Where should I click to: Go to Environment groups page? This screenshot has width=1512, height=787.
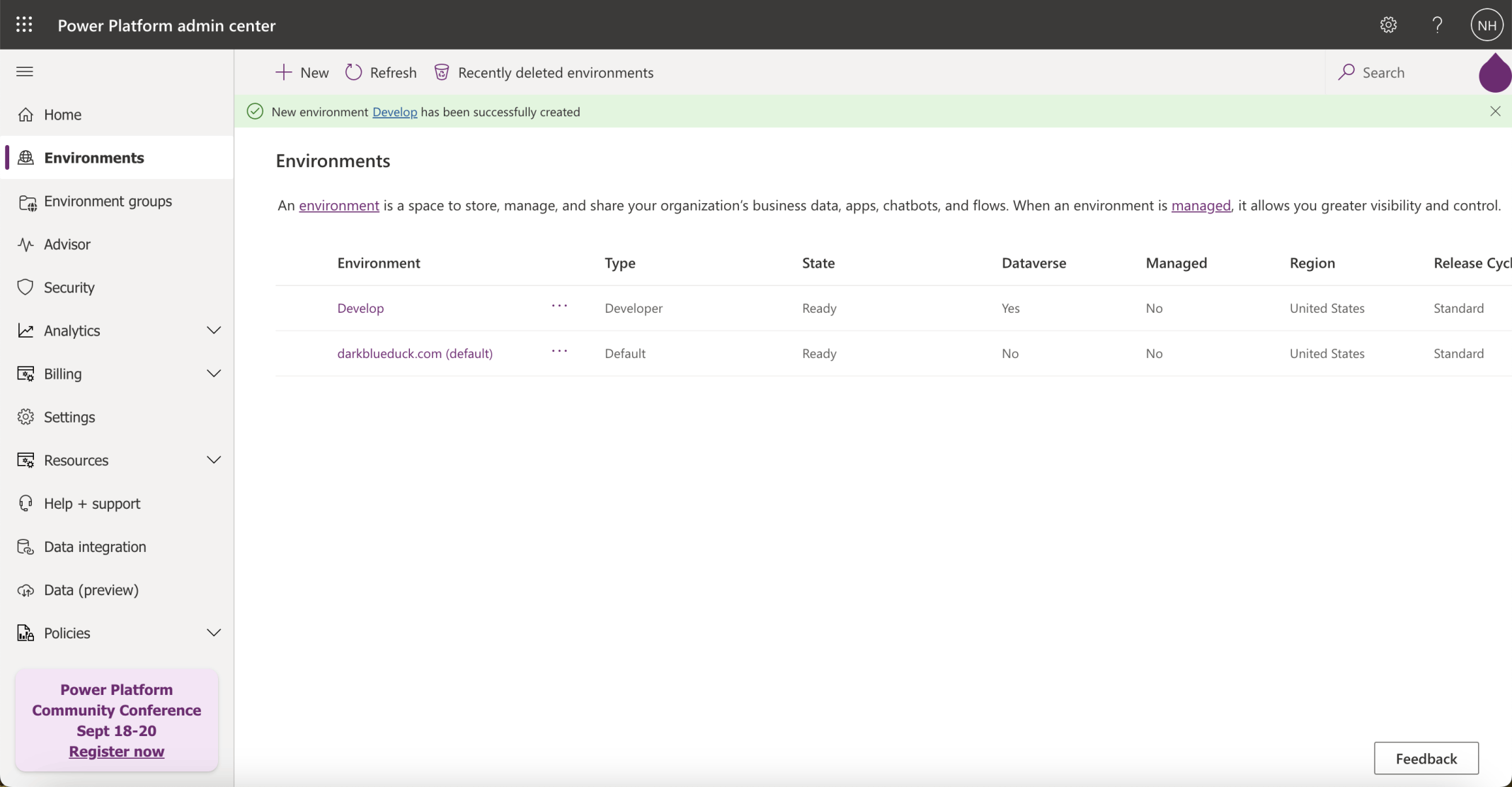point(108,201)
